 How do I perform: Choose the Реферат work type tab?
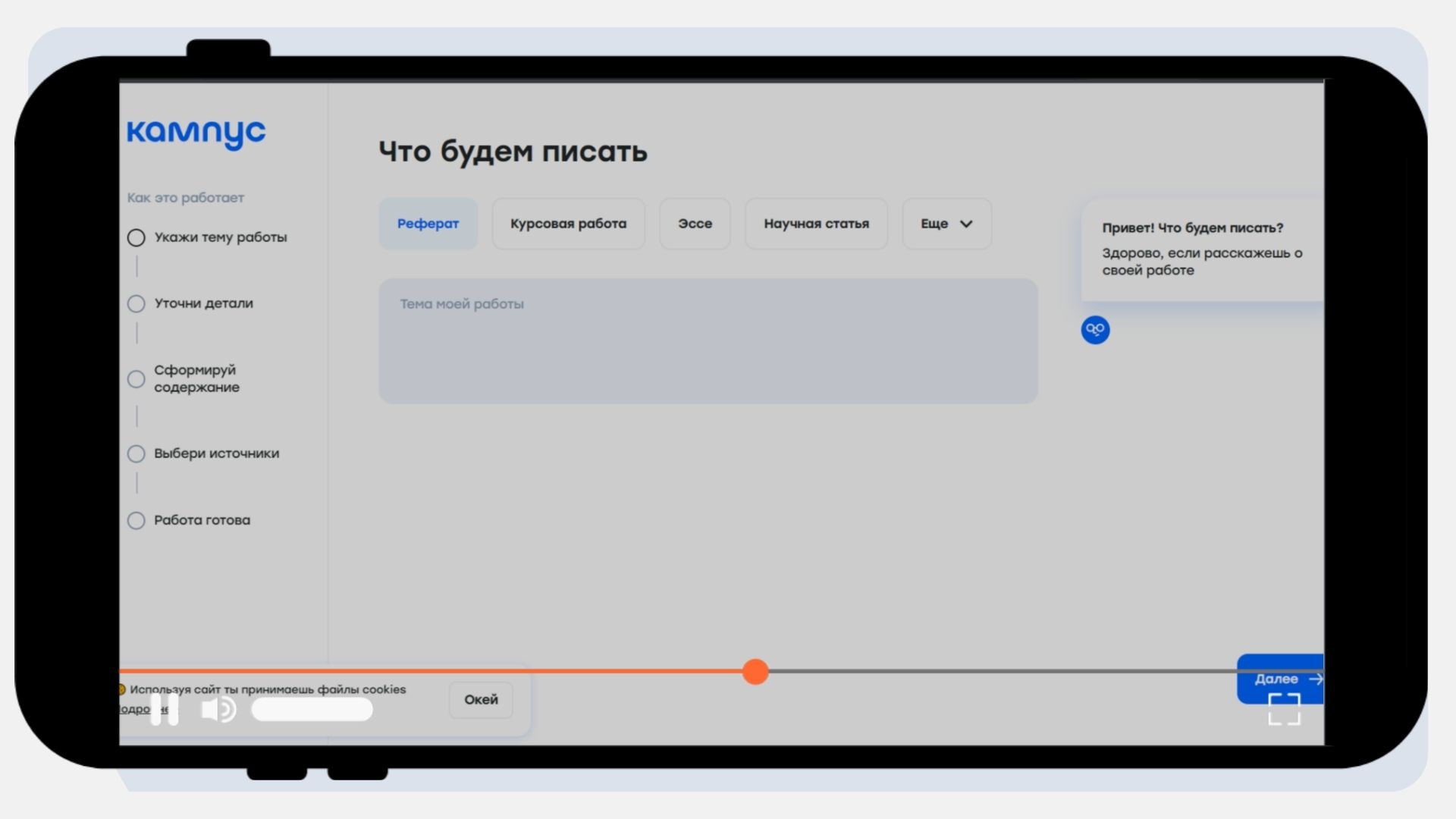[428, 224]
